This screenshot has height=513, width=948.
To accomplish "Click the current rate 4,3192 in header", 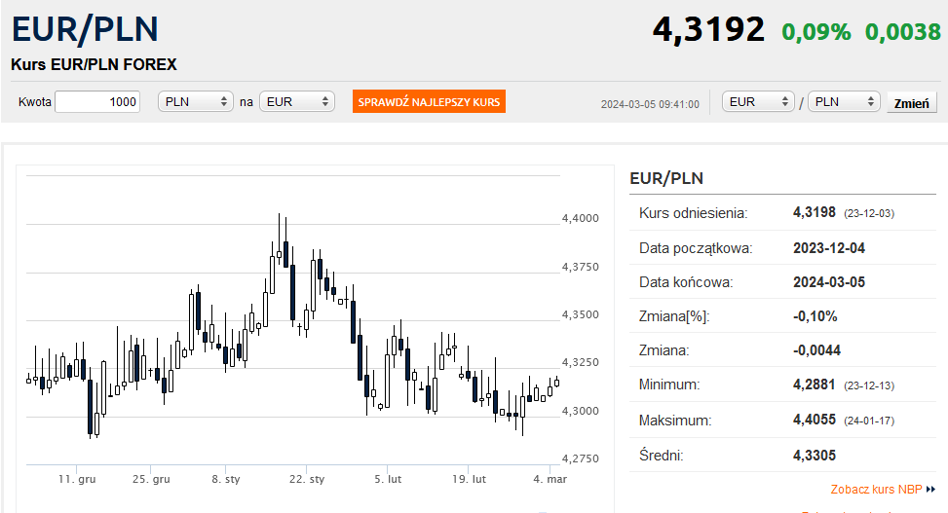I will [708, 30].
